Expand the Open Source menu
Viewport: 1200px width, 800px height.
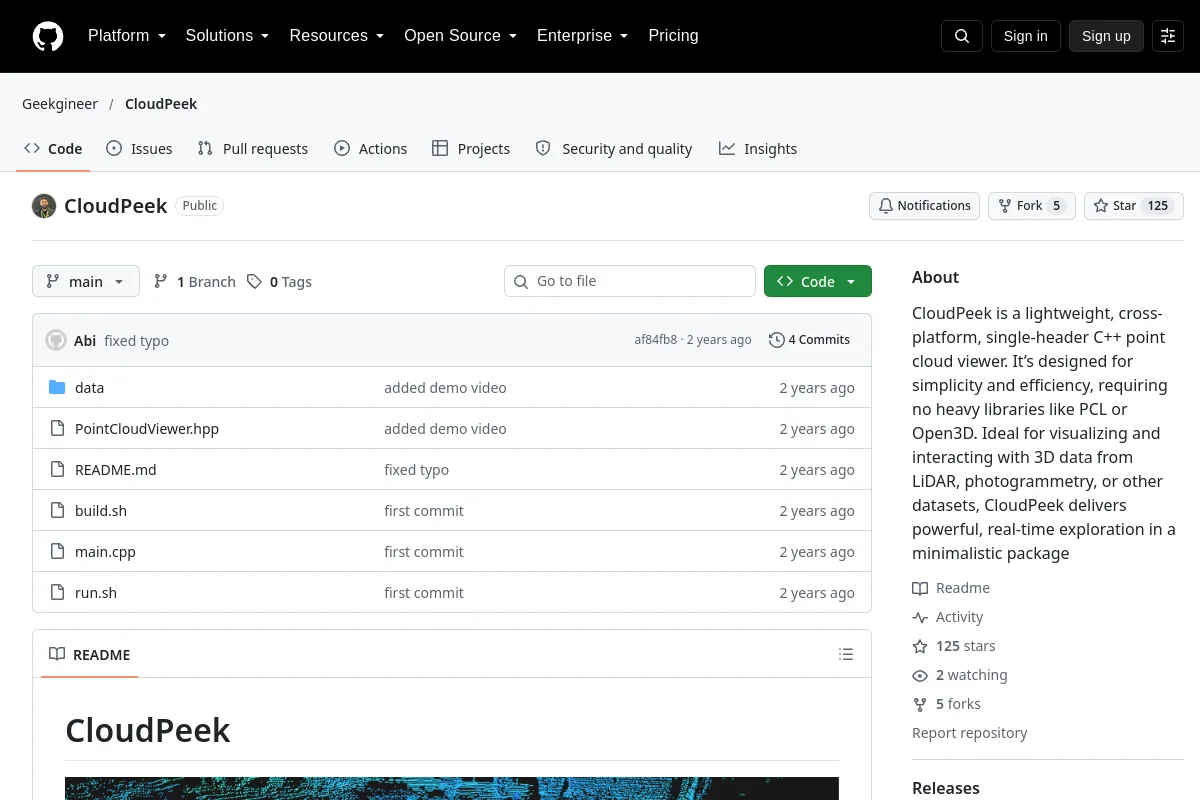[x=461, y=36]
